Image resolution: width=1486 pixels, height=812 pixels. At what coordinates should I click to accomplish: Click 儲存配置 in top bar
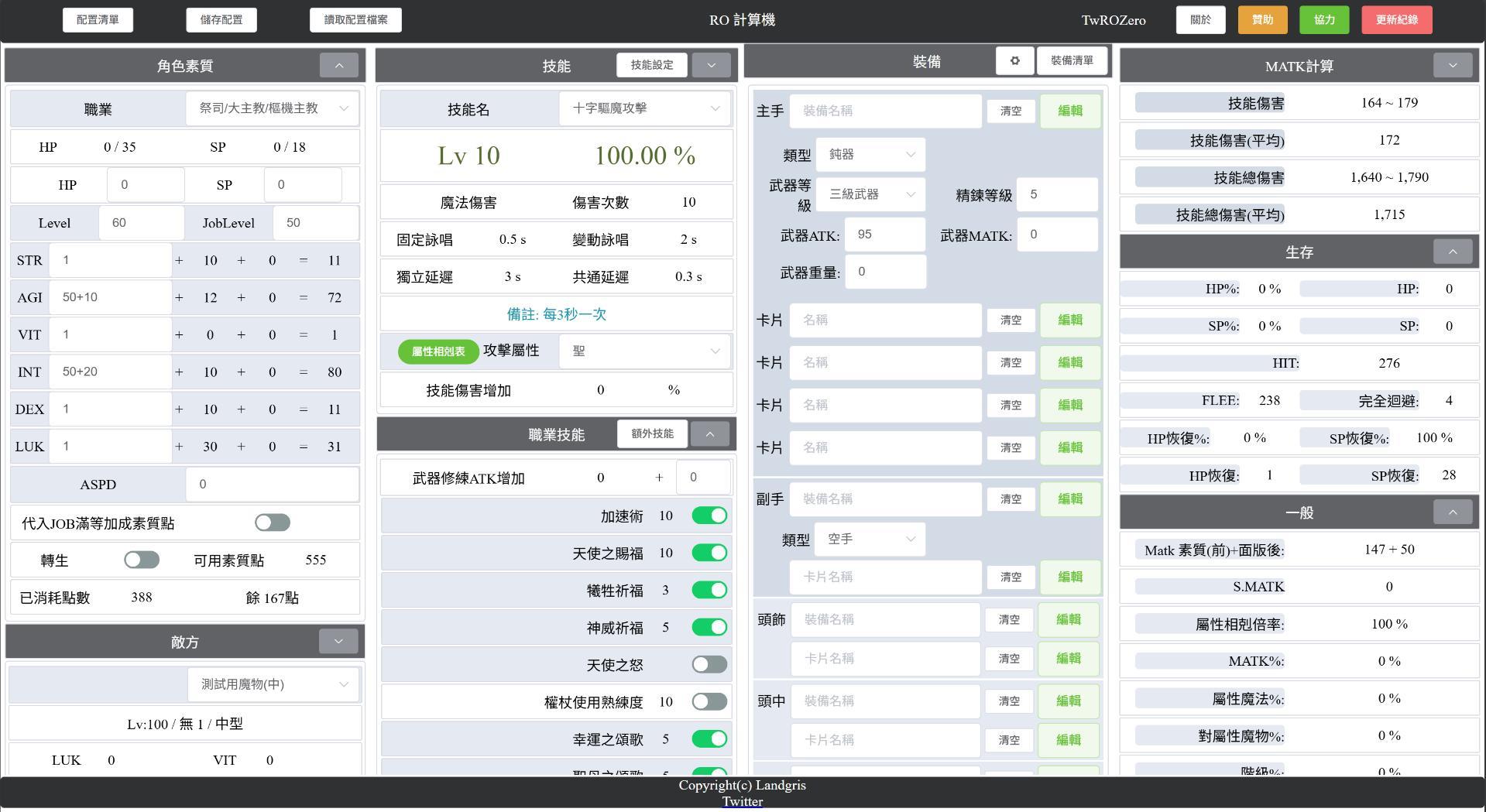point(221,20)
